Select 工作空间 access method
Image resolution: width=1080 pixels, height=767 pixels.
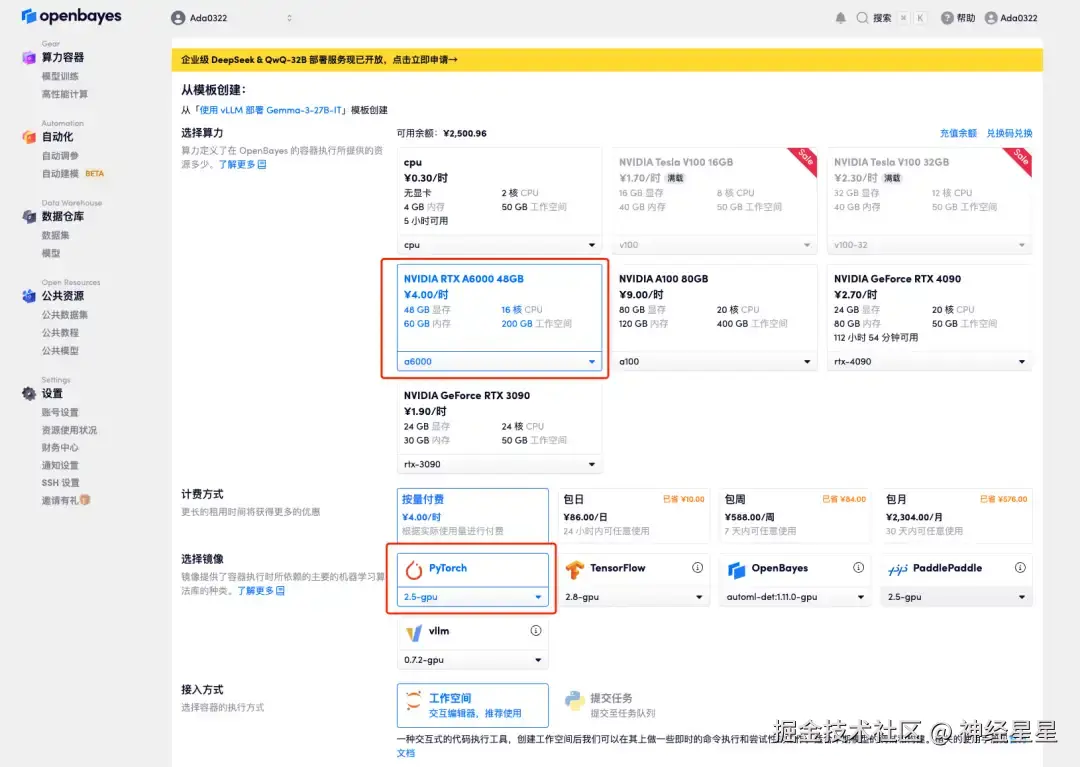472,706
